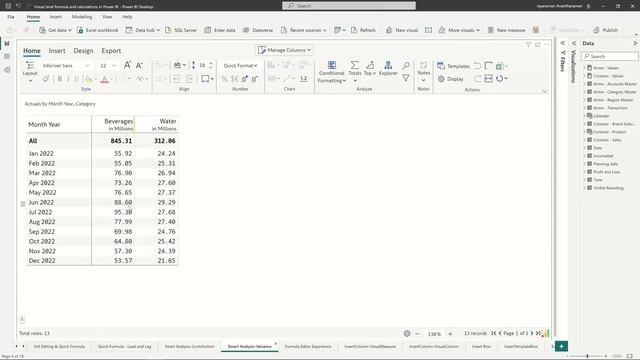Click New measure button

pos(507,30)
